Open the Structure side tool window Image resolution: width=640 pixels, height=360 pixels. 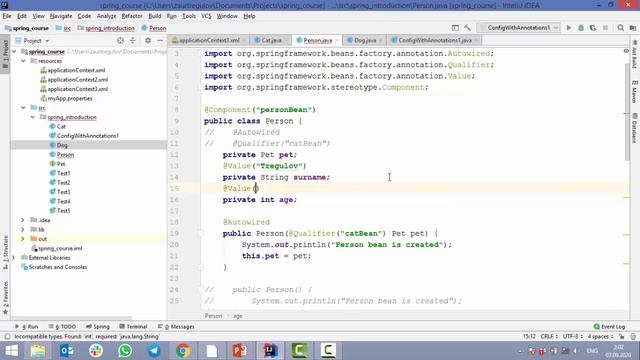[x=5, y=251]
